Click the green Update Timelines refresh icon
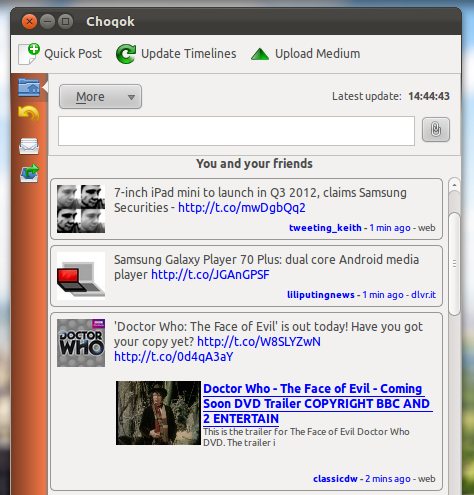Viewport: 474px width, 495px height. (126, 54)
